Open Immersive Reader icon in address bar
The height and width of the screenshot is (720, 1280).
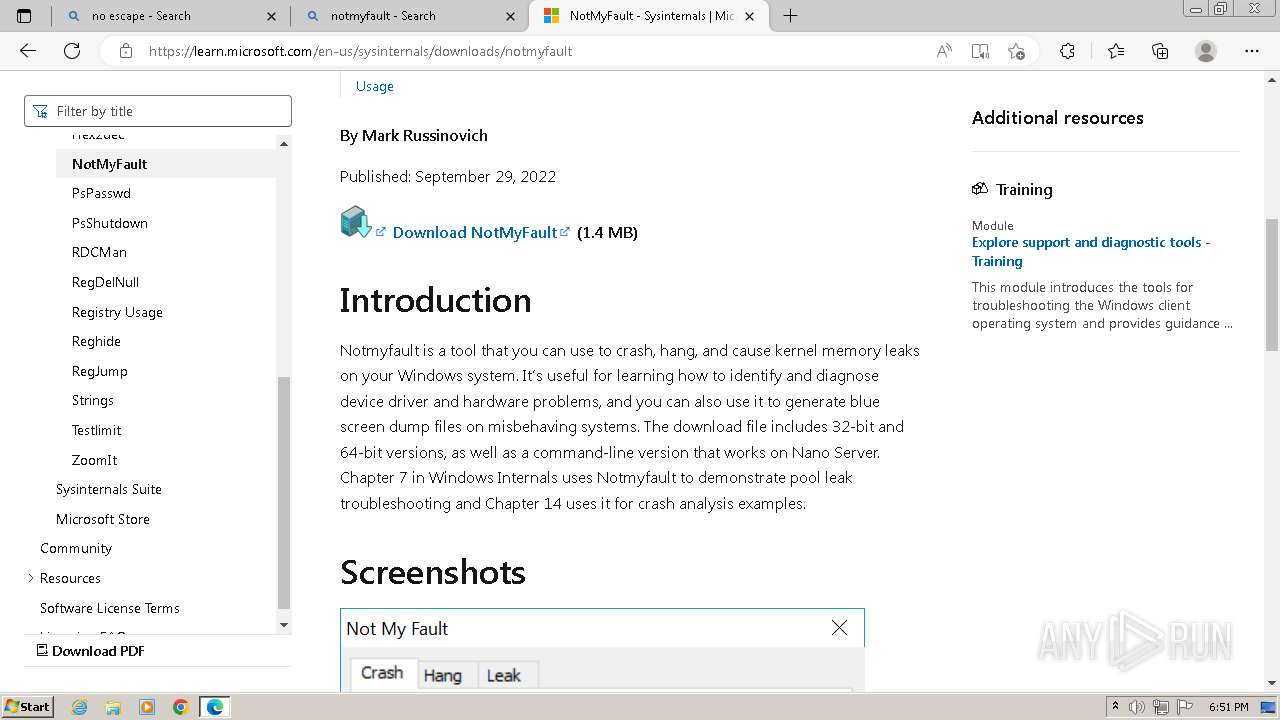pos(980,51)
